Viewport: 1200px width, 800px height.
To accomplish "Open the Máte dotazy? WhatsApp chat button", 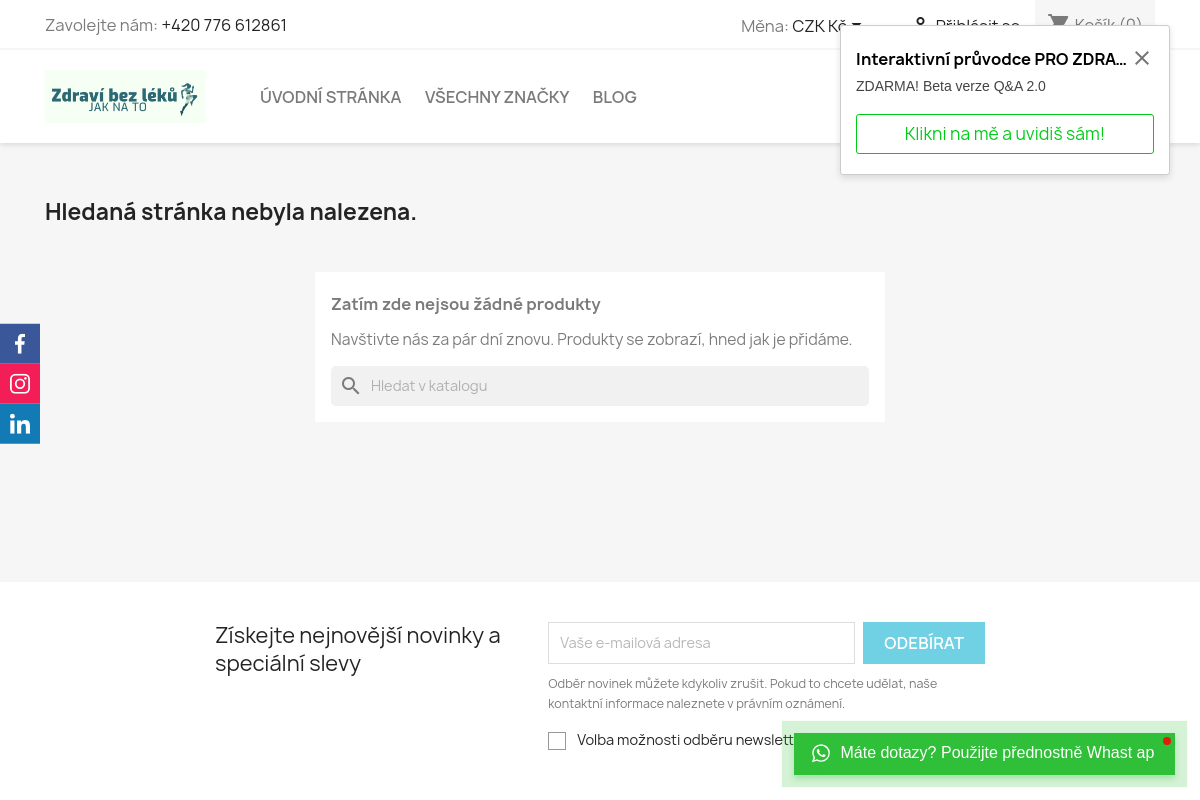I will [984, 753].
